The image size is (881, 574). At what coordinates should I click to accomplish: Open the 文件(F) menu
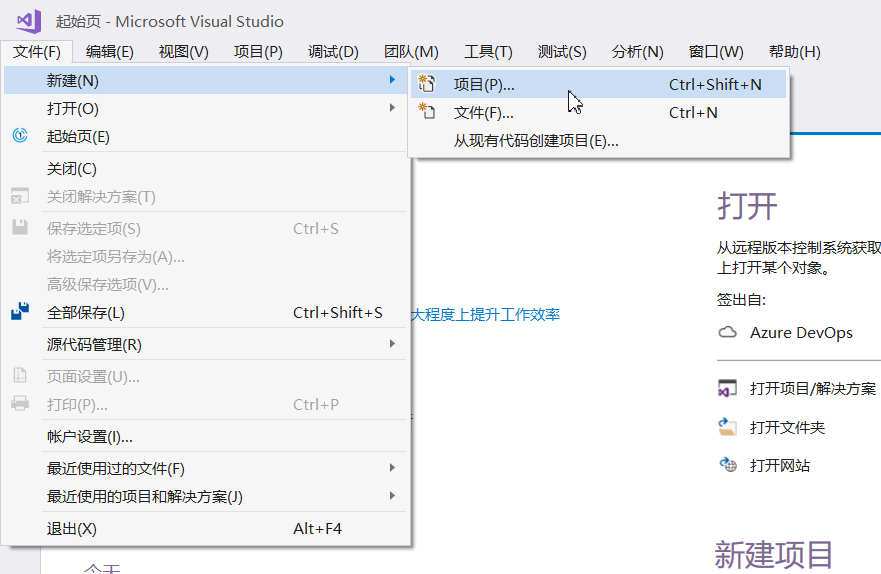37,52
